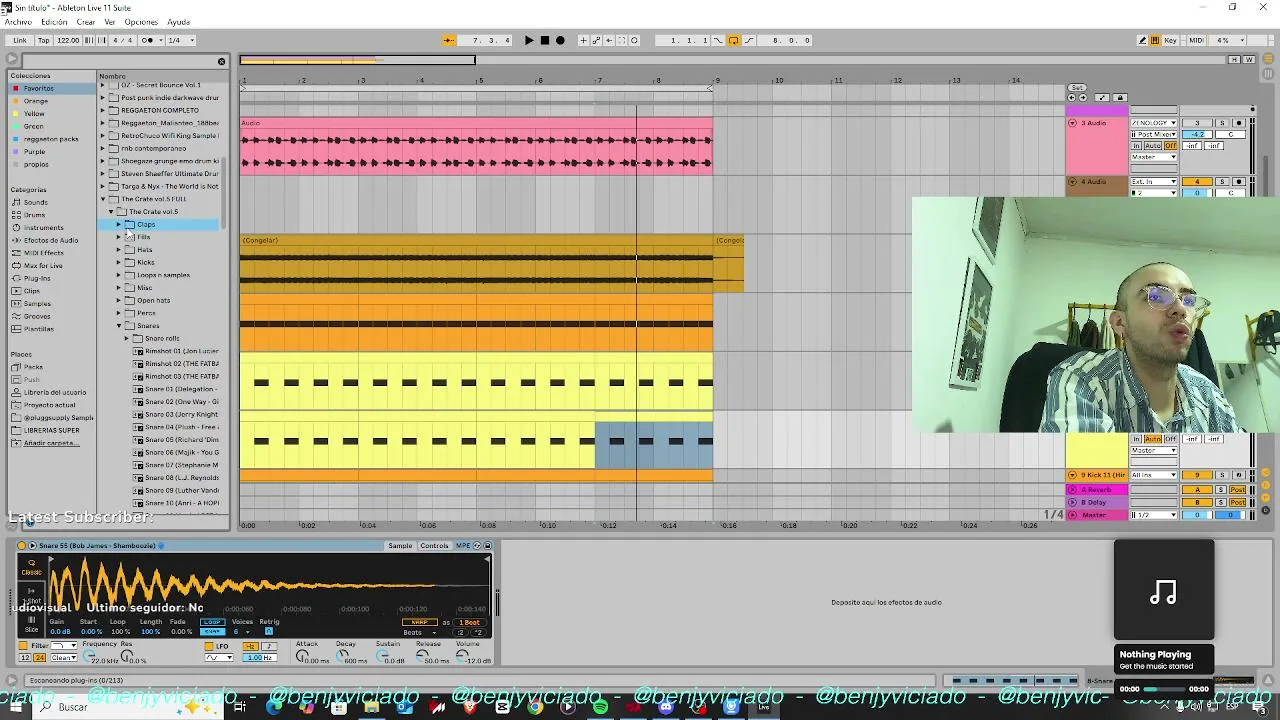Open Efectos de Audio category
The image size is (1280, 720).
pyautogui.click(x=51, y=240)
